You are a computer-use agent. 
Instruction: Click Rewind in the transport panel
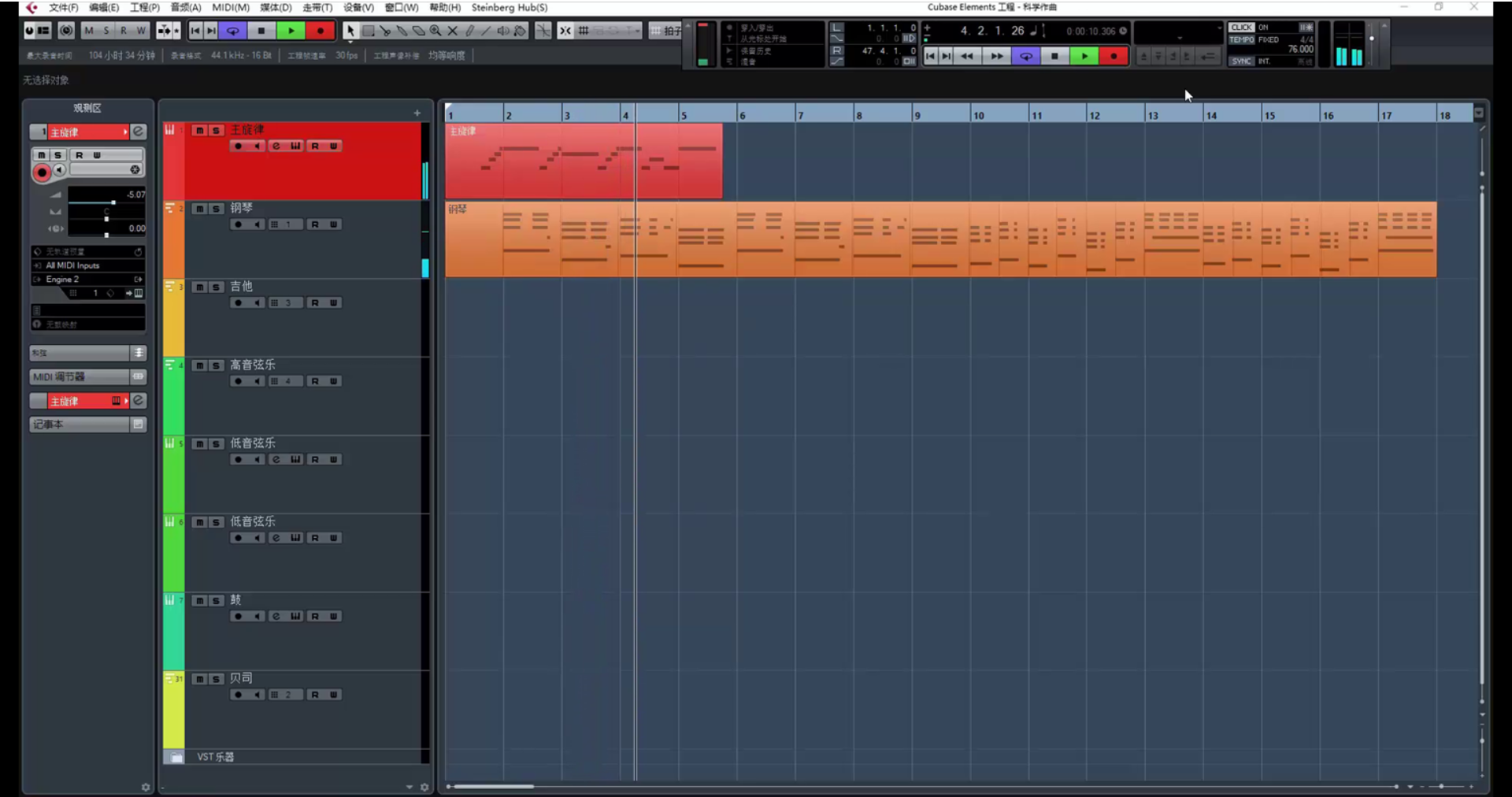coord(967,56)
